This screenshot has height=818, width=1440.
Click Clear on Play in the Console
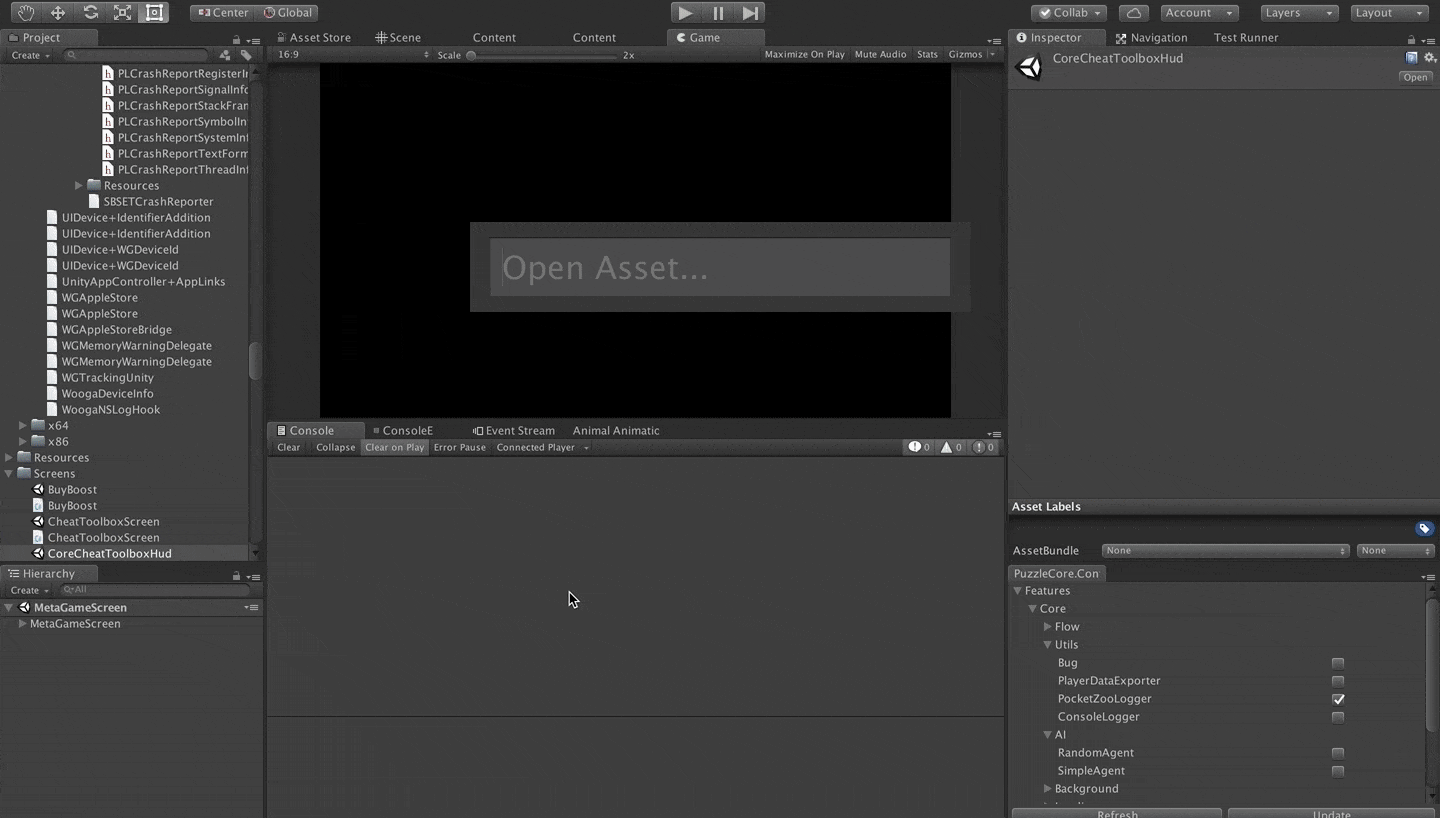[x=394, y=447]
